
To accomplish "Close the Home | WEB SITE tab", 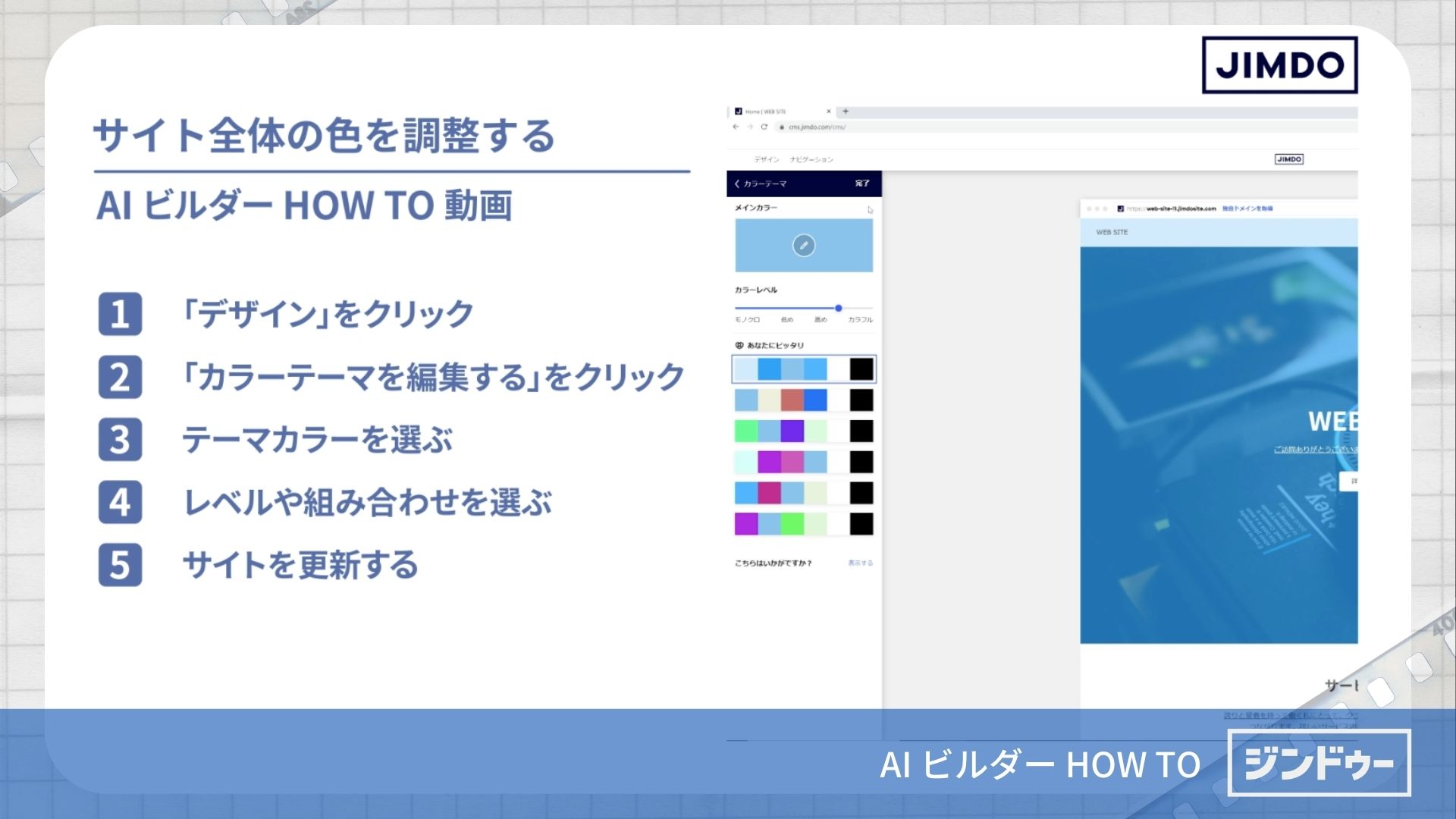I will coord(828,111).
